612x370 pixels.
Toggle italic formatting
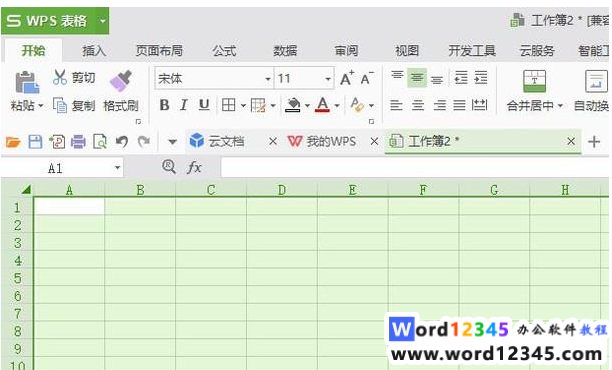(184, 105)
